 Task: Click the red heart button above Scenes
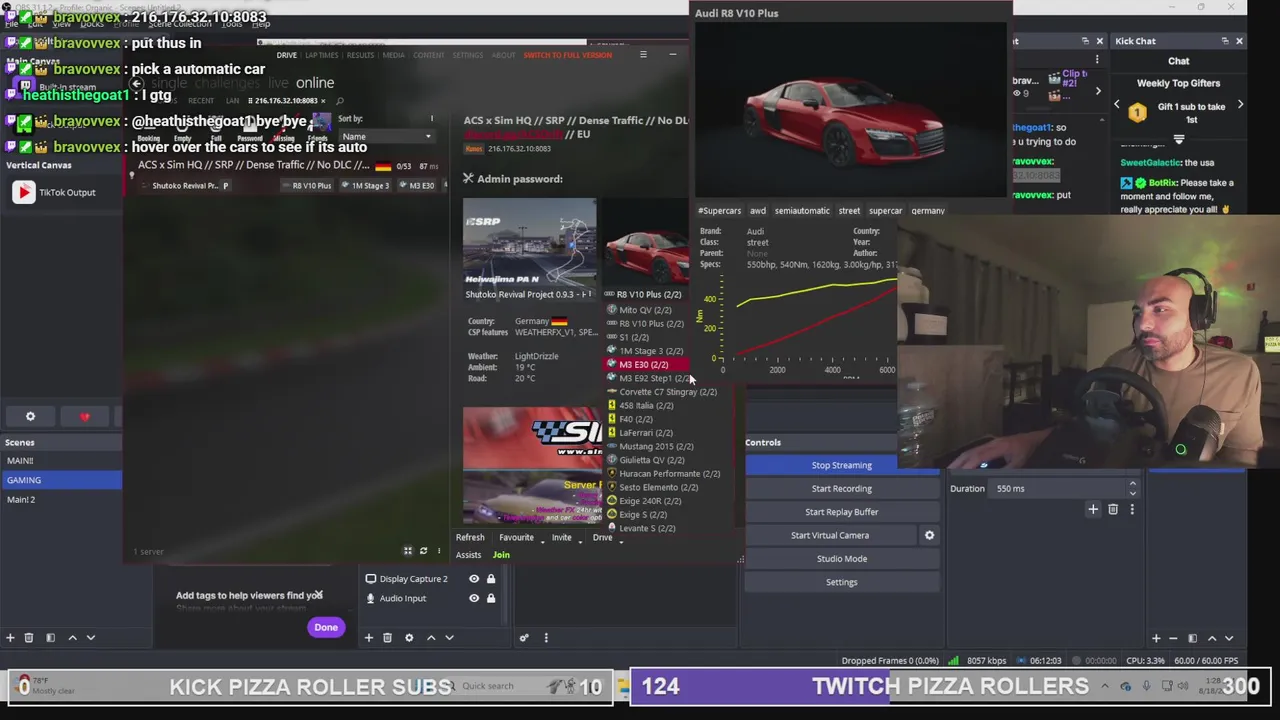tap(85, 416)
